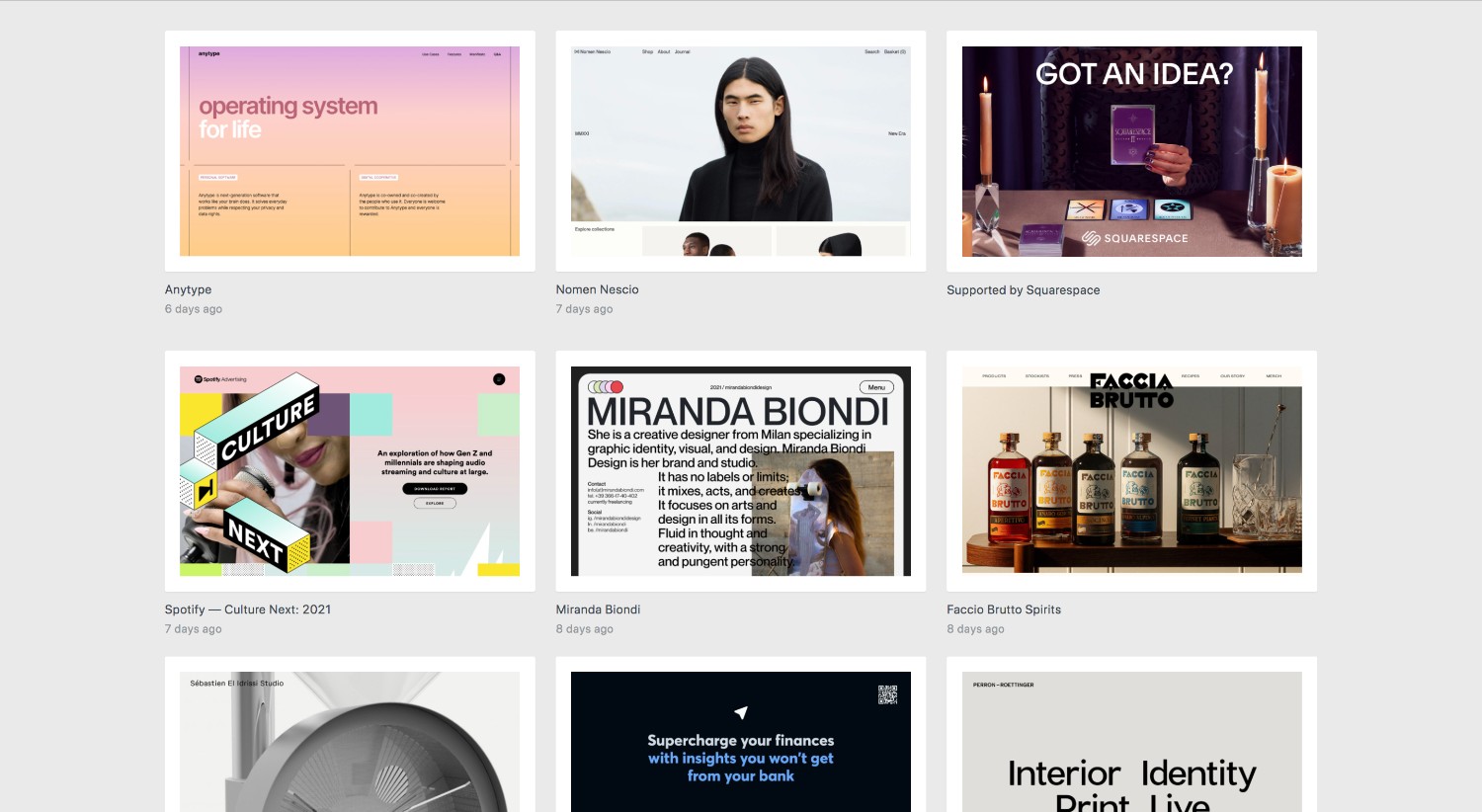1482x812 pixels.
Task: Open the Squarespace 'Got an idea?' ad
Action: (1132, 151)
